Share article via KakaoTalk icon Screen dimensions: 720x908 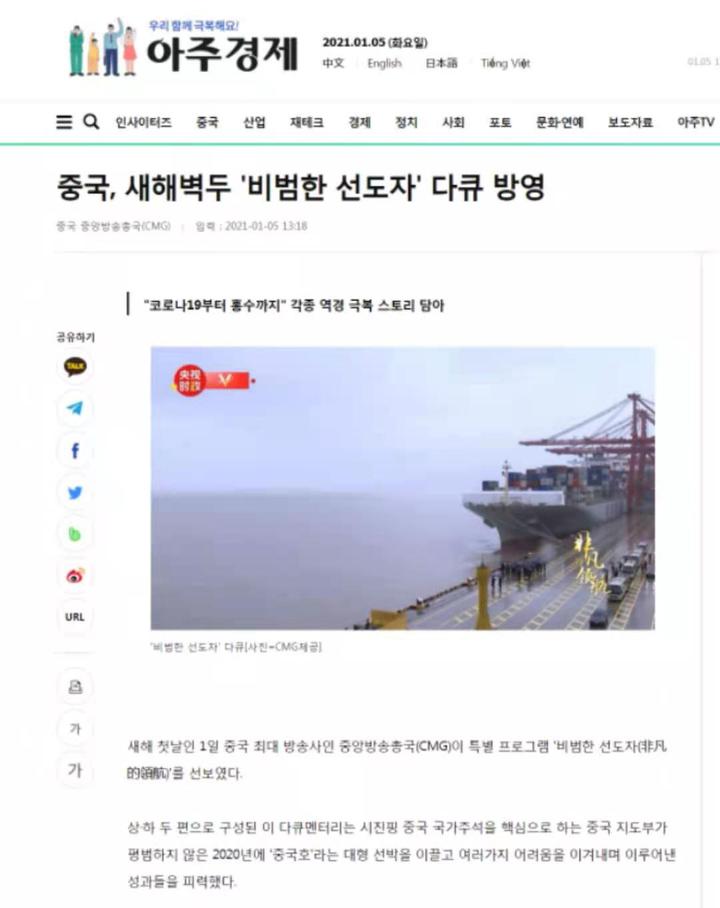click(75, 367)
